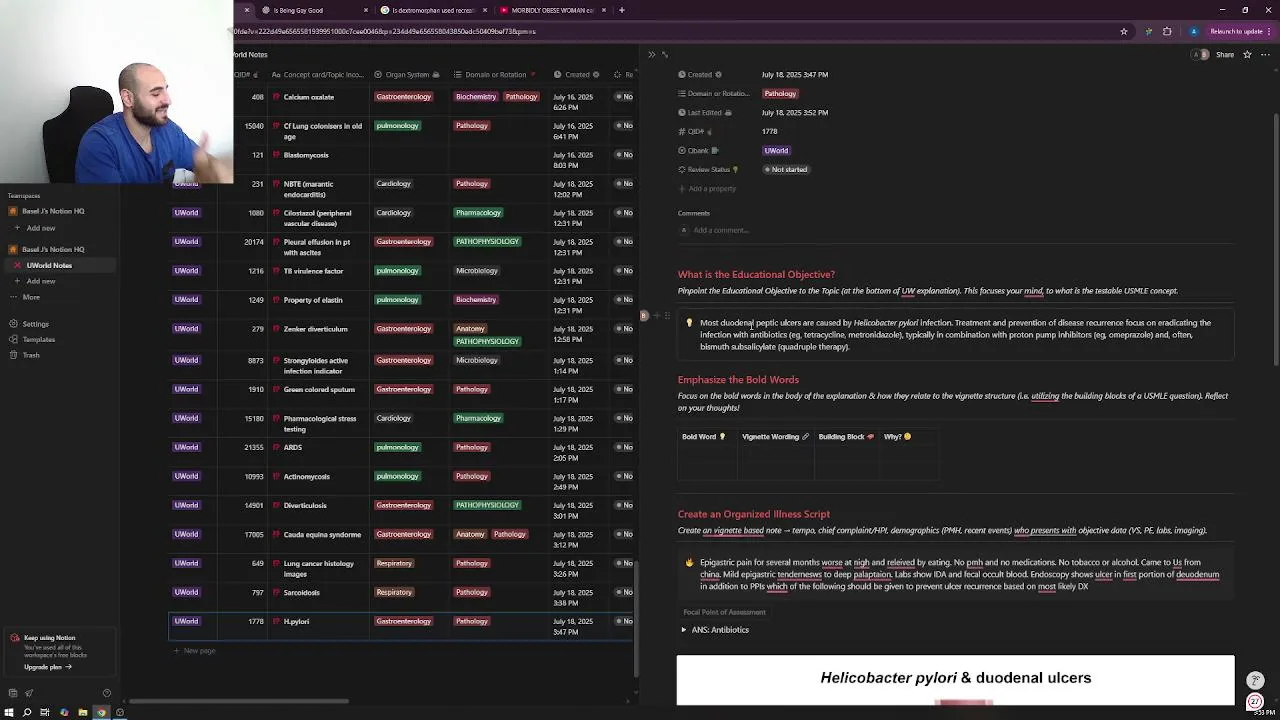Open the Cauda equina syndrome row

point(322,535)
